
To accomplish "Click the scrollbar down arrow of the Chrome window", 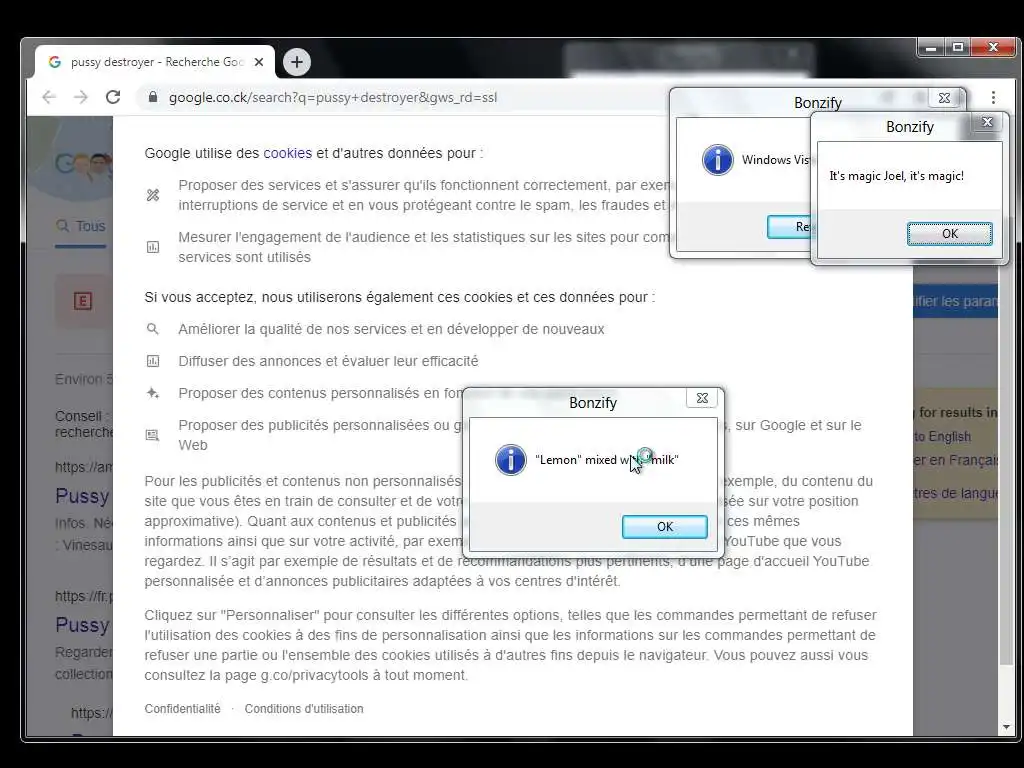I will pyautogui.click(x=1006, y=727).
